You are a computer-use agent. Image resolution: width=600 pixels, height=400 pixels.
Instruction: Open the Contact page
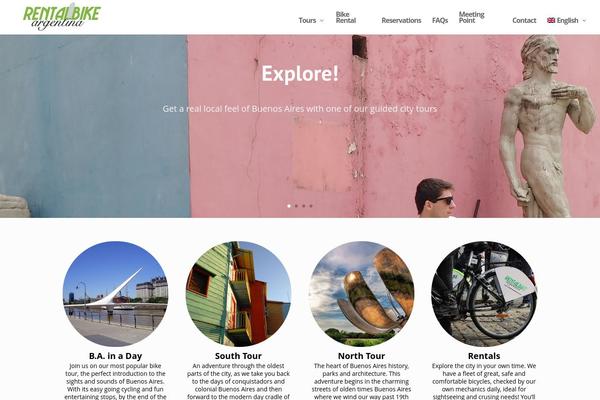click(x=524, y=20)
